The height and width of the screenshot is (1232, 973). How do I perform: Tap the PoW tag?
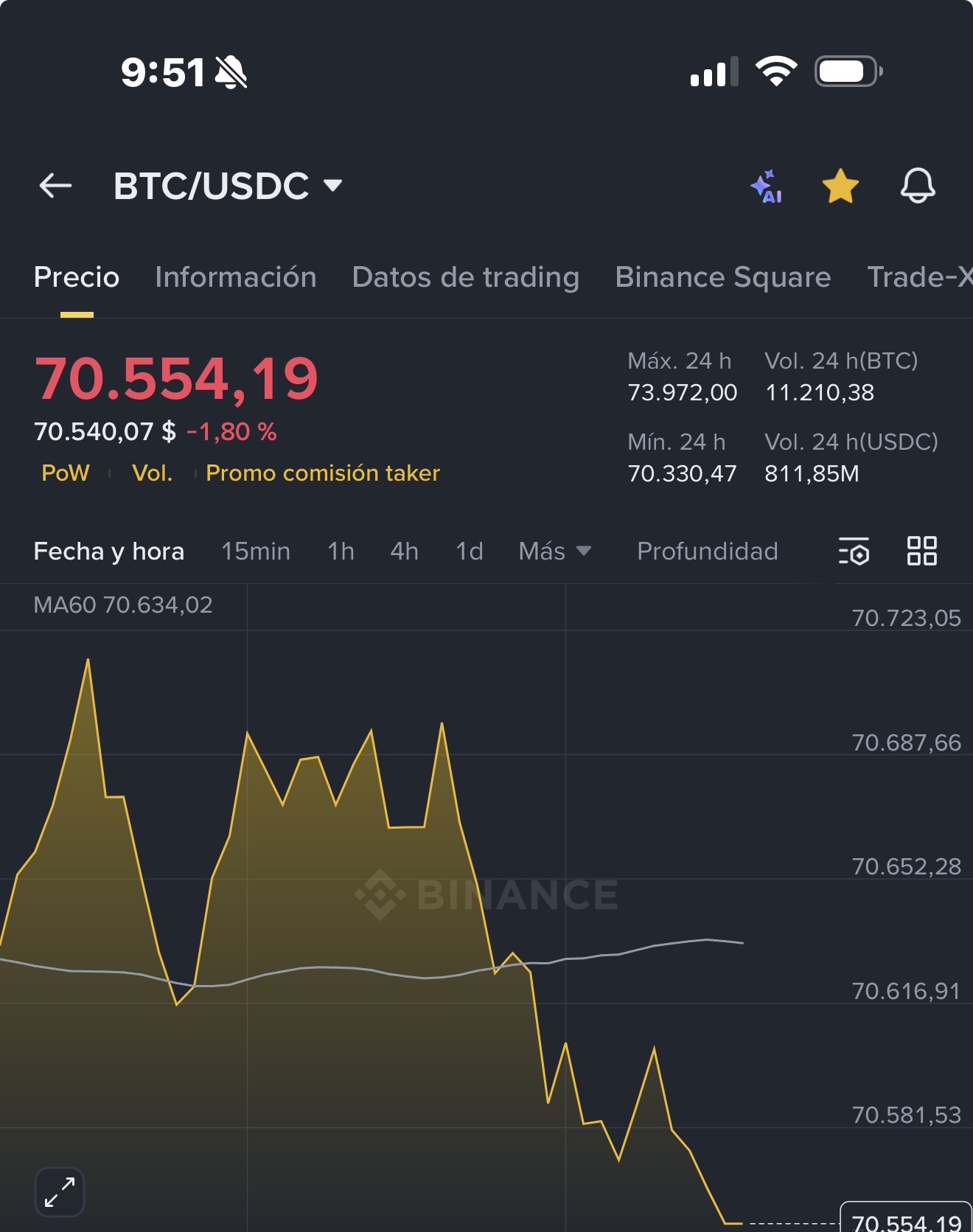point(66,473)
